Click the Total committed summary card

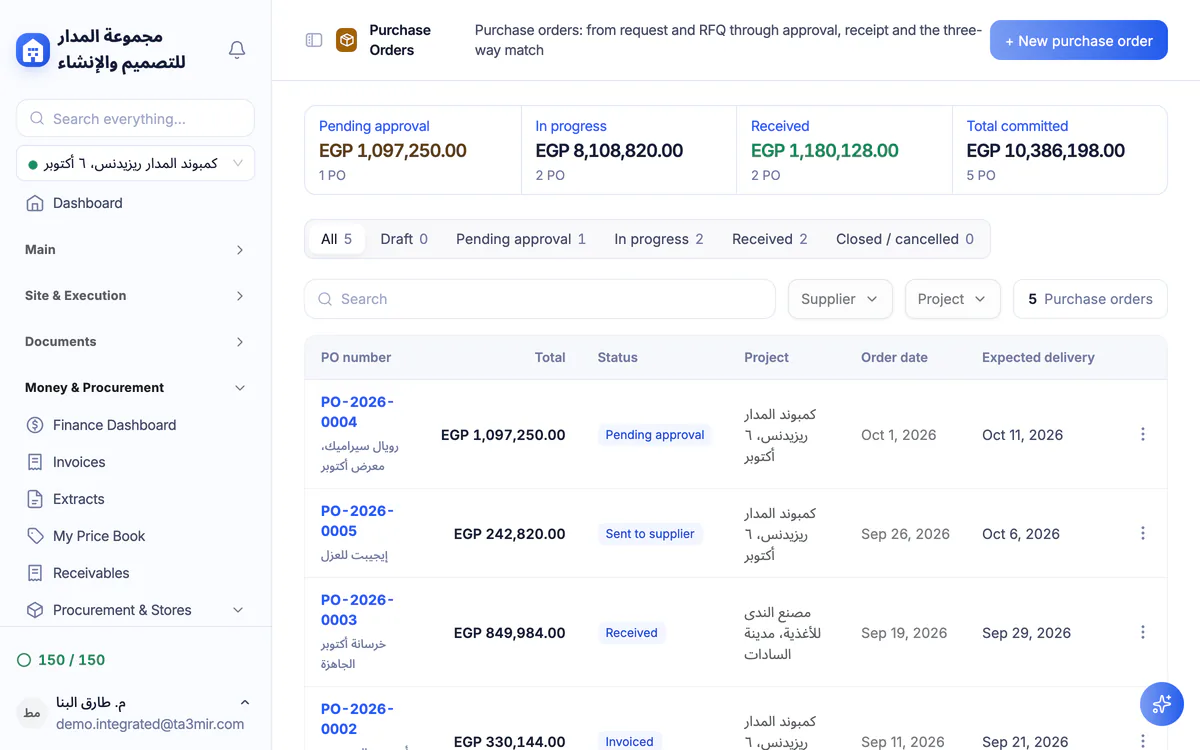click(1060, 150)
